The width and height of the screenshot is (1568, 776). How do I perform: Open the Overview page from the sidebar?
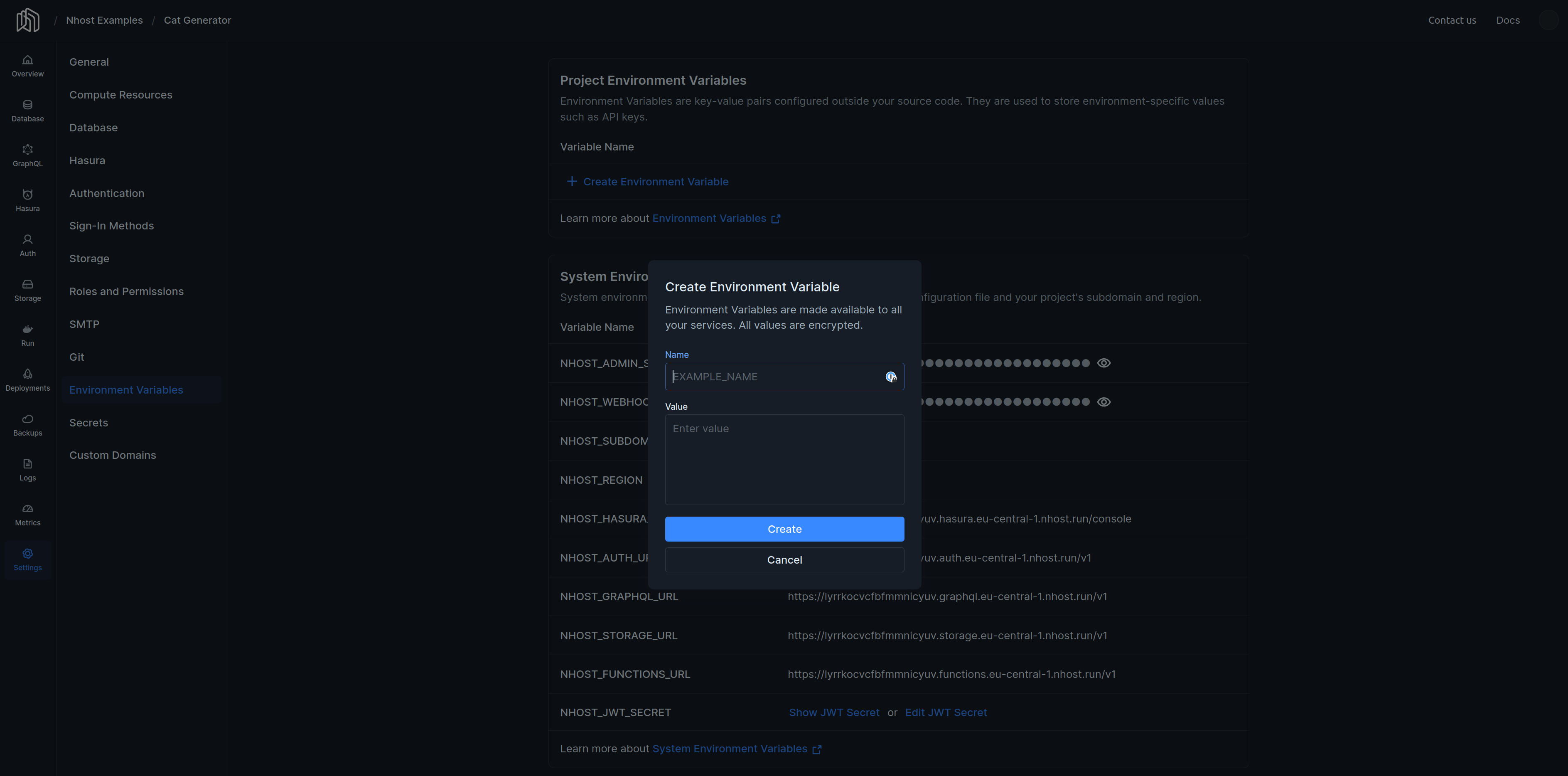pos(27,65)
